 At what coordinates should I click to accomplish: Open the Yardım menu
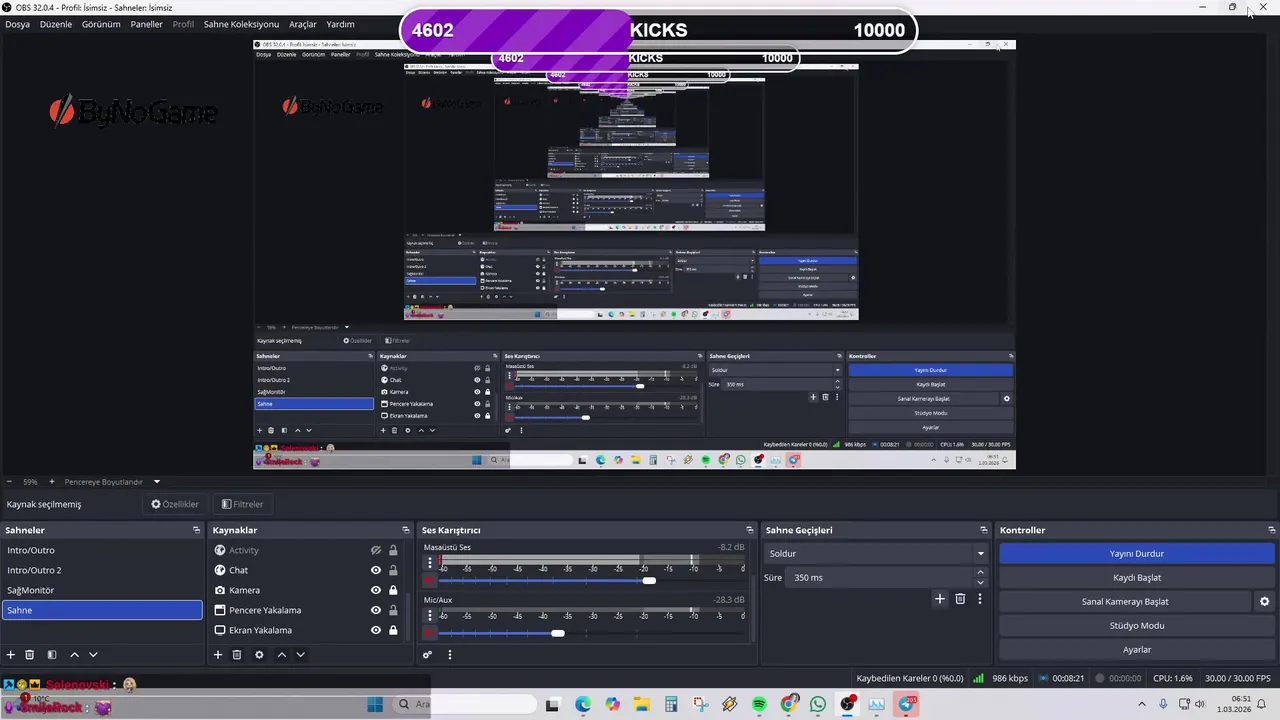click(x=340, y=24)
